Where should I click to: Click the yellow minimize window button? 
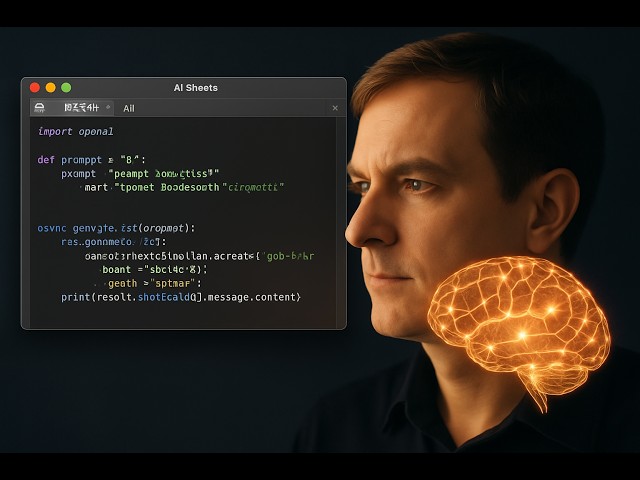[51, 87]
